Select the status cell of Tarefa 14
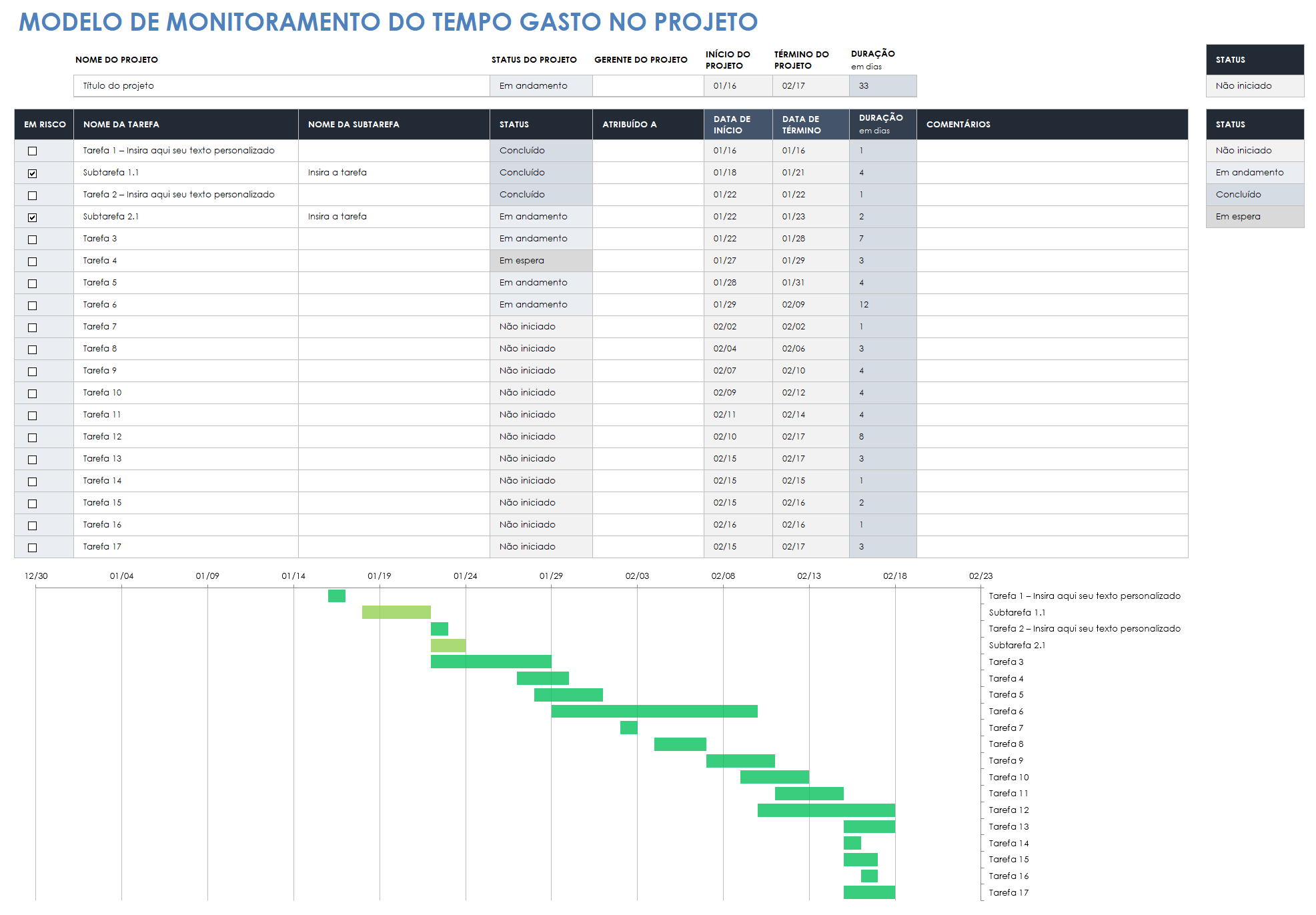 [x=541, y=481]
